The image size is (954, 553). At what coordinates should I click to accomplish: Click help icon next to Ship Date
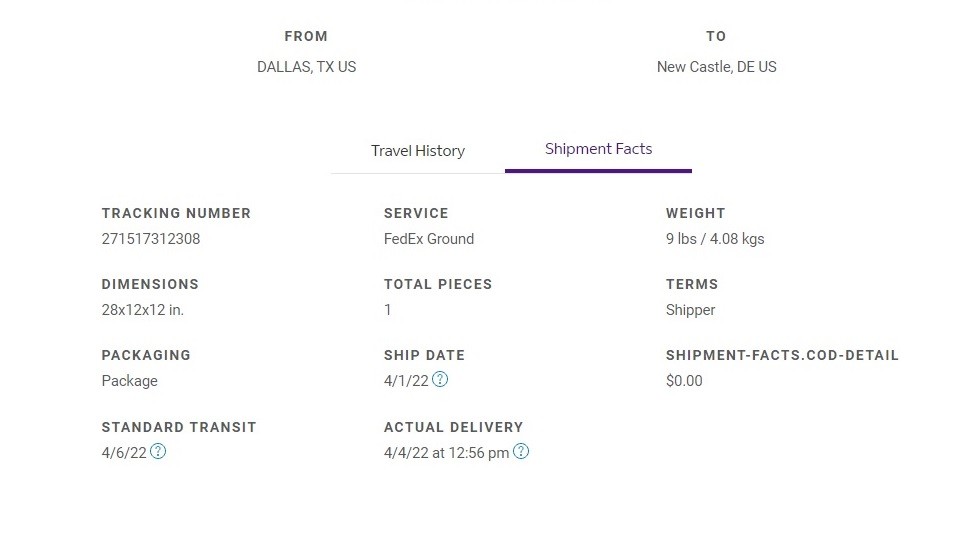pyautogui.click(x=440, y=380)
